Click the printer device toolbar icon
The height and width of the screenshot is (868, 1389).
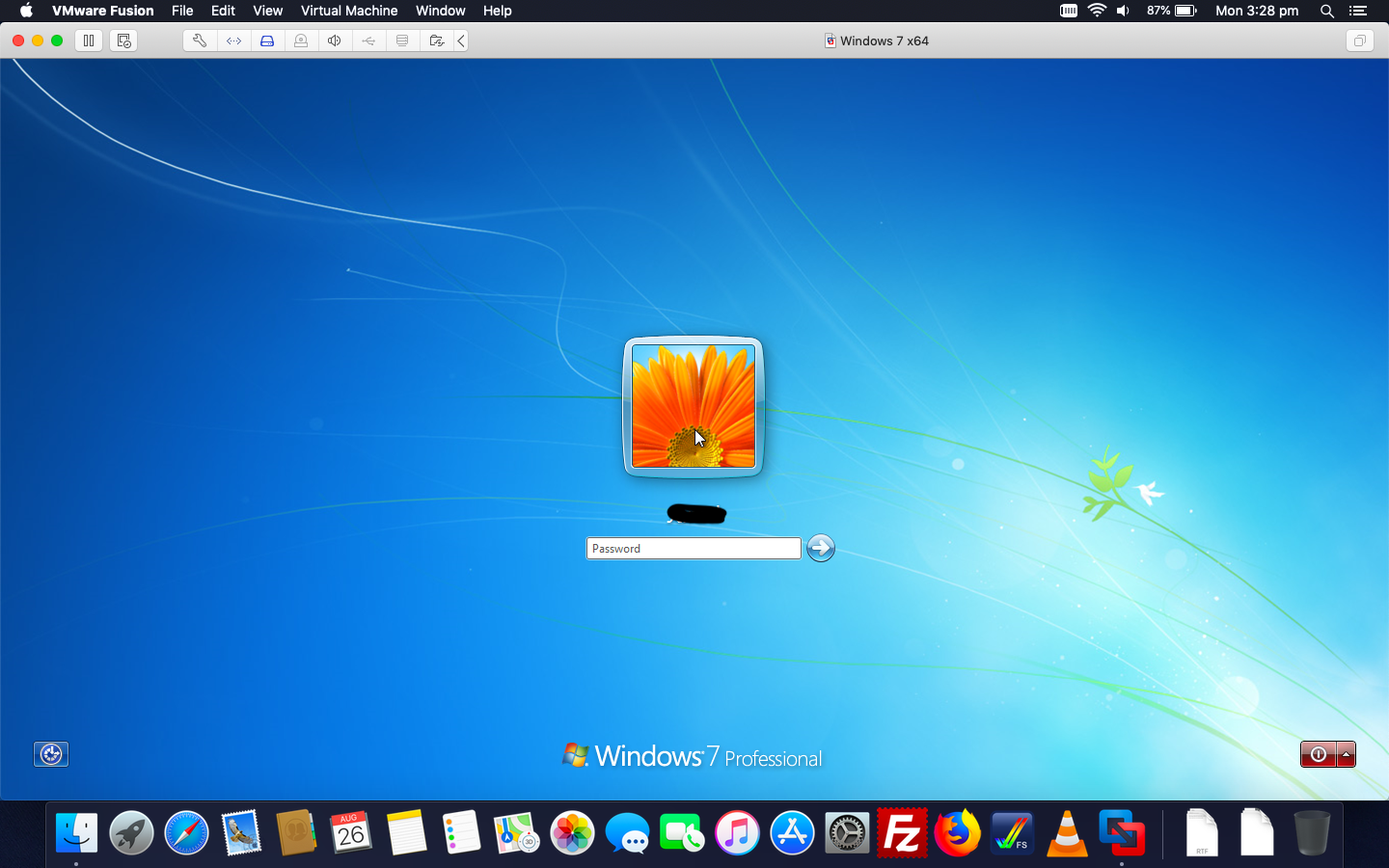click(x=402, y=41)
